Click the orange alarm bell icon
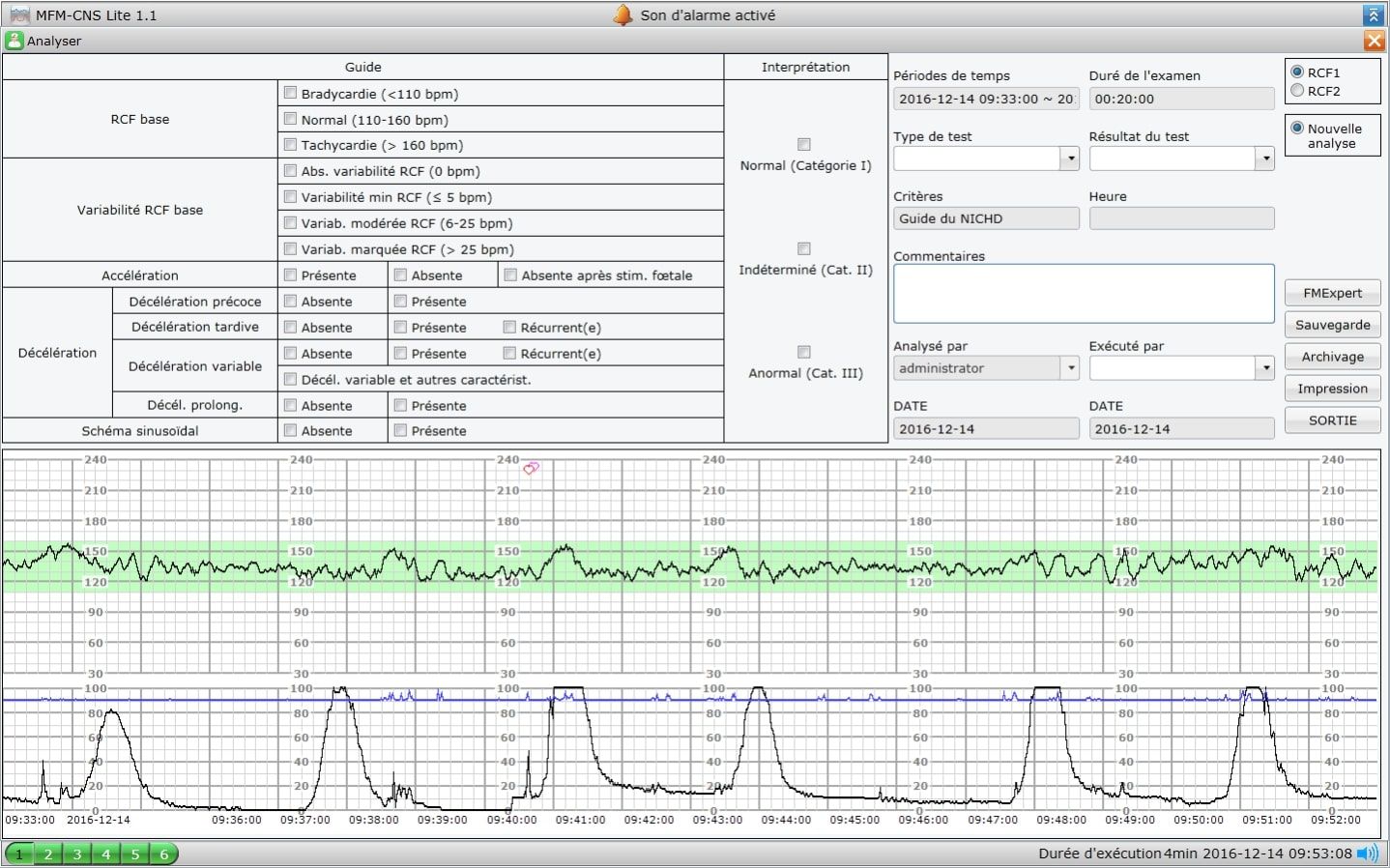1390x868 pixels. point(623,14)
